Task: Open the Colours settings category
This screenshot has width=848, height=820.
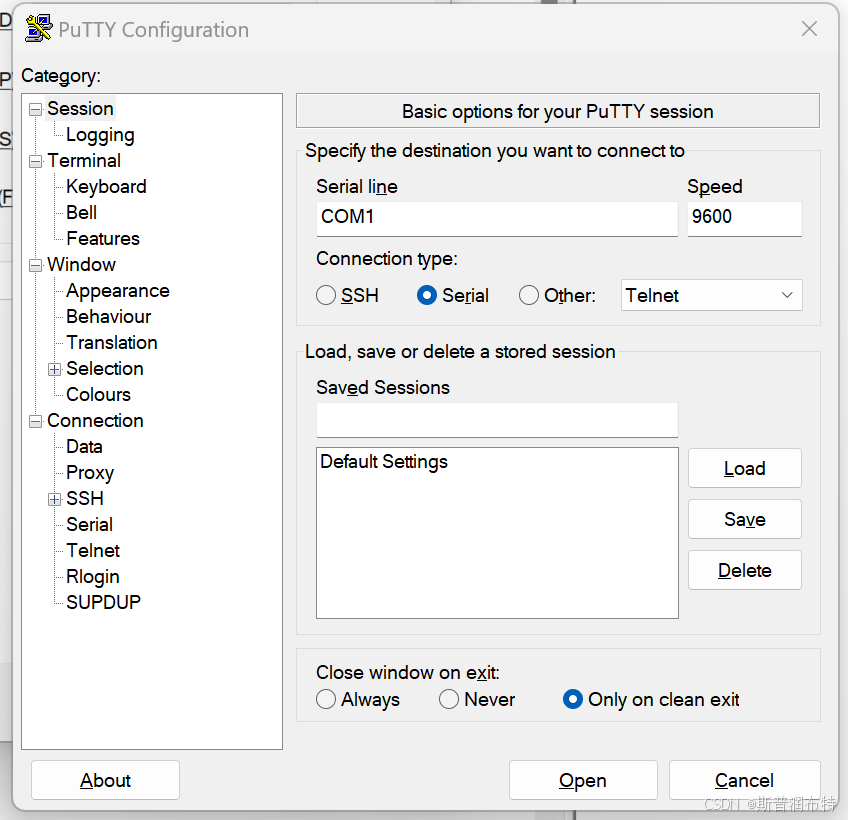Action: [x=98, y=394]
